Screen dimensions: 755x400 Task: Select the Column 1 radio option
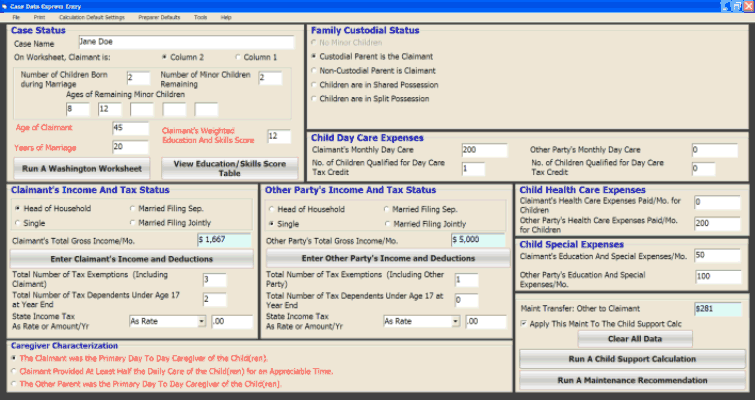click(x=238, y=58)
